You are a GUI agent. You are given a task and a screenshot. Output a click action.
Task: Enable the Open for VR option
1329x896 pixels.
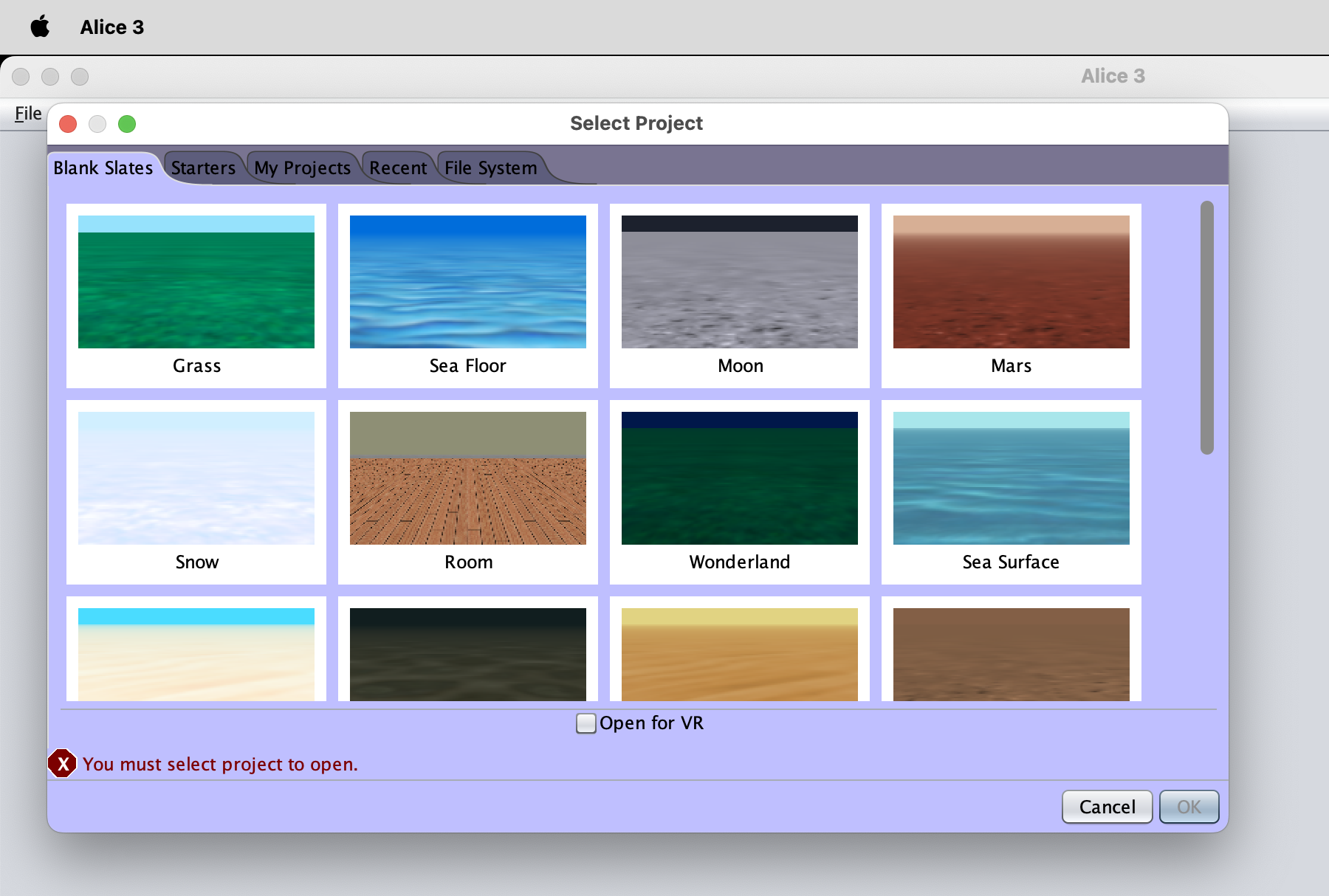point(586,723)
